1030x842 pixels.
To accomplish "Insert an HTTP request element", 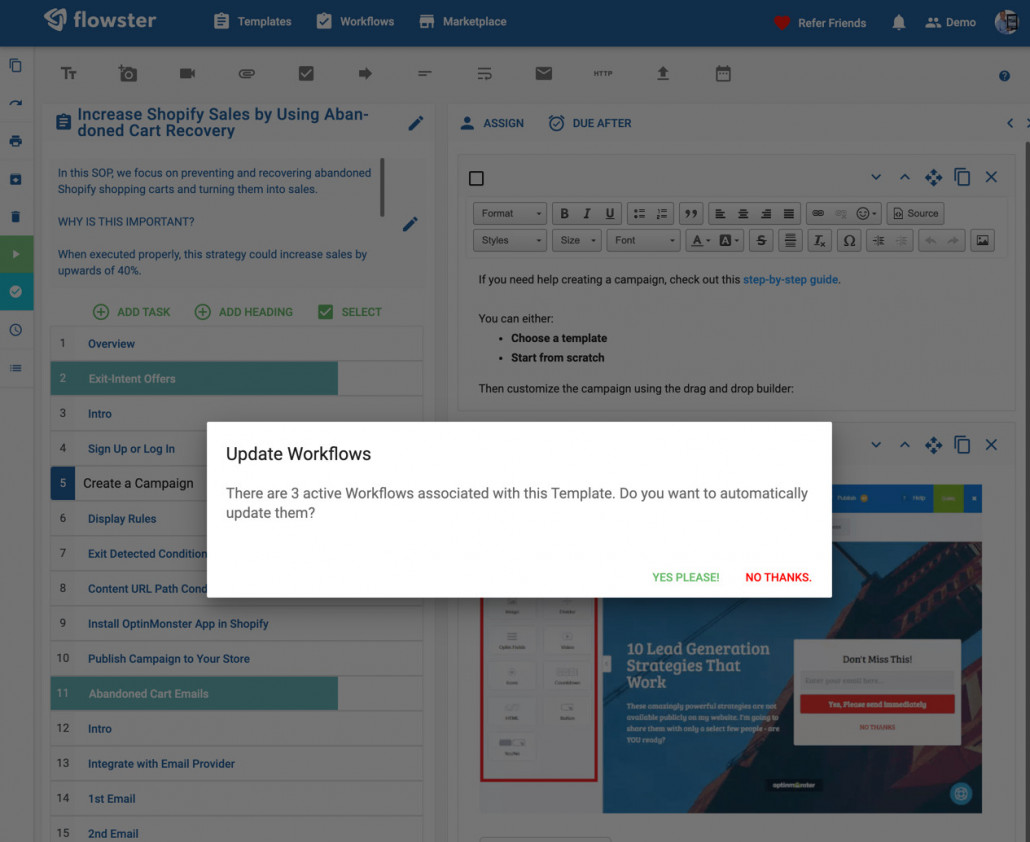I will 604,73.
